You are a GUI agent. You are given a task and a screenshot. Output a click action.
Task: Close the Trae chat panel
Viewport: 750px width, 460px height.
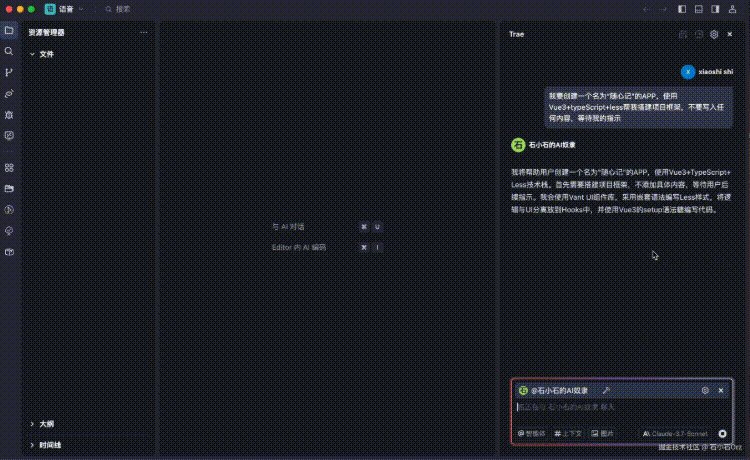(x=729, y=34)
